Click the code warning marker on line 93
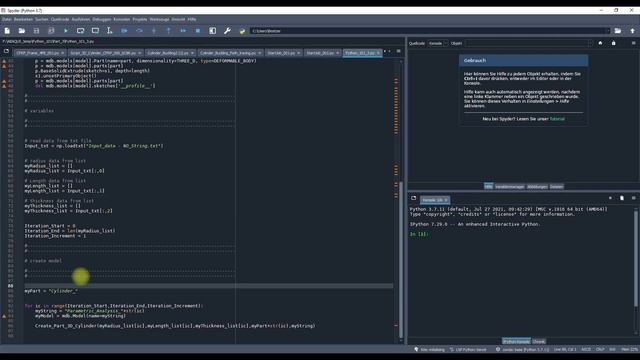The width and height of the screenshot is (640, 360). 4,316
